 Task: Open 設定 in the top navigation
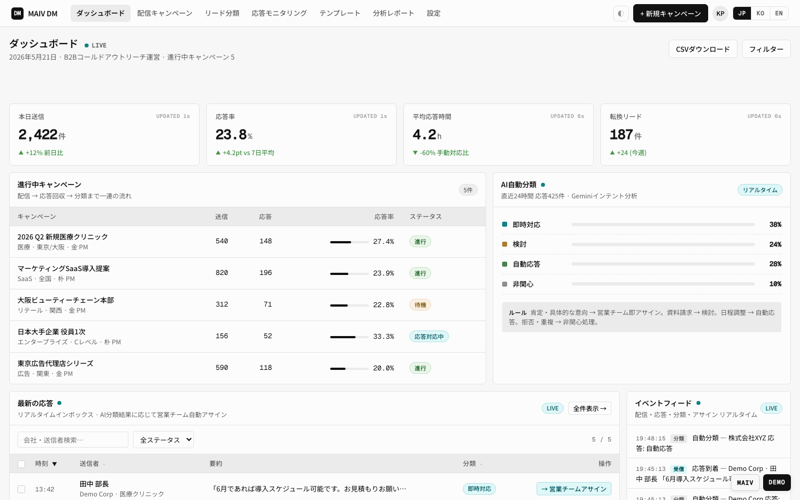[x=434, y=13]
